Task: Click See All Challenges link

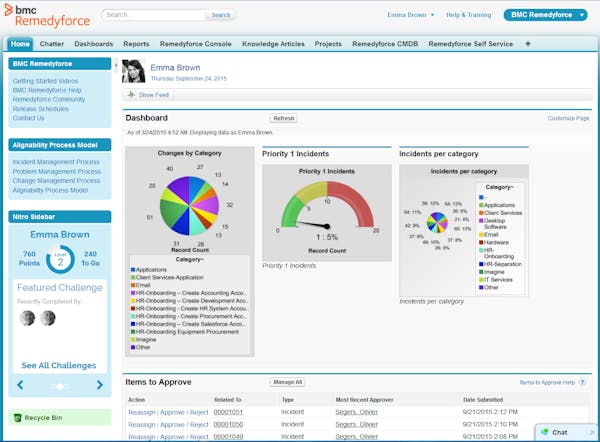Action: point(59,365)
